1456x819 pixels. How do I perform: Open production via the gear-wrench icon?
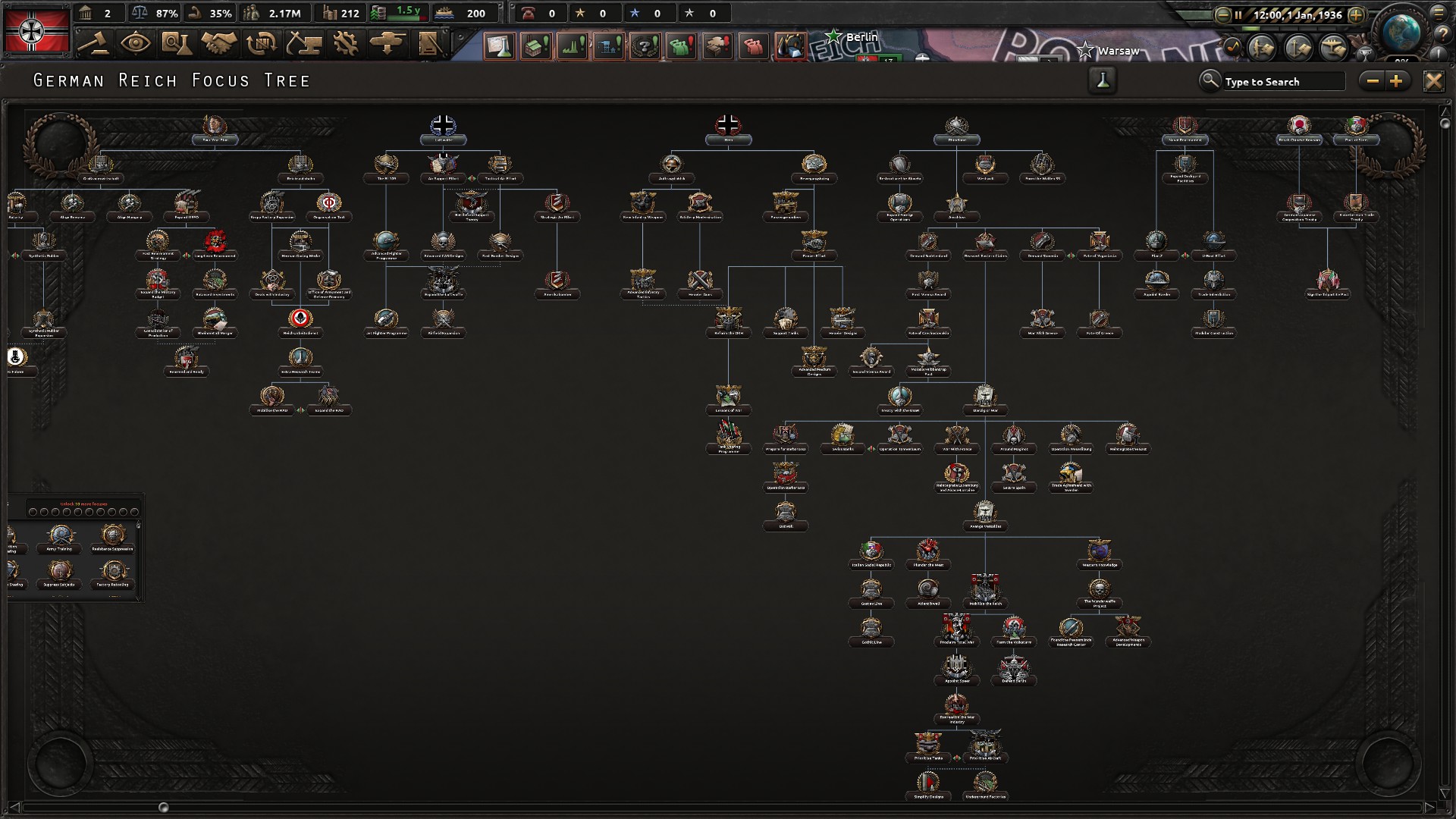[x=346, y=43]
